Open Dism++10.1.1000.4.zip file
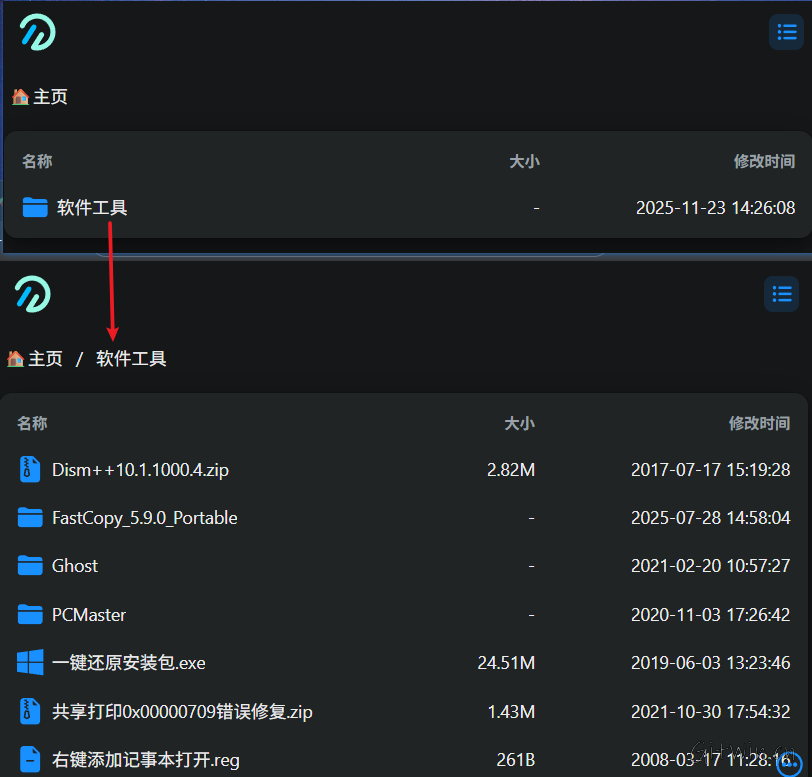Viewport: 812px width, 777px height. pyautogui.click(x=140, y=470)
